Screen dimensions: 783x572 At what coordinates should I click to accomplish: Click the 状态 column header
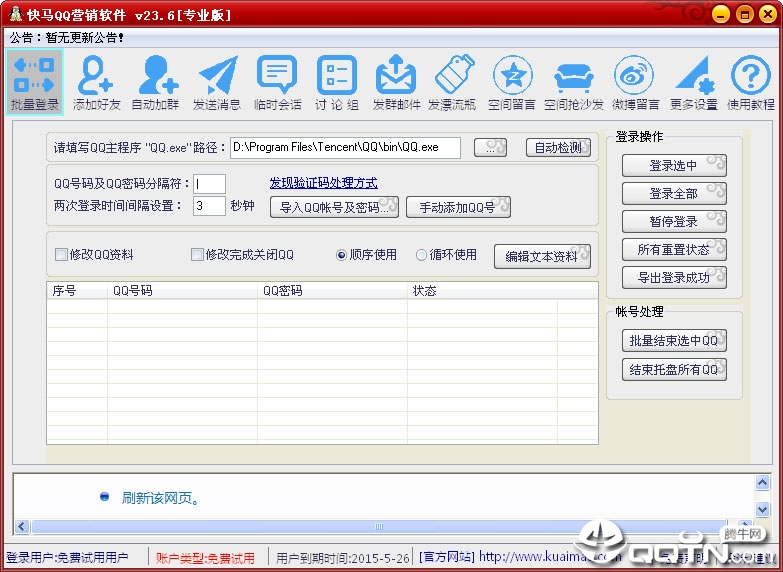tap(482, 291)
